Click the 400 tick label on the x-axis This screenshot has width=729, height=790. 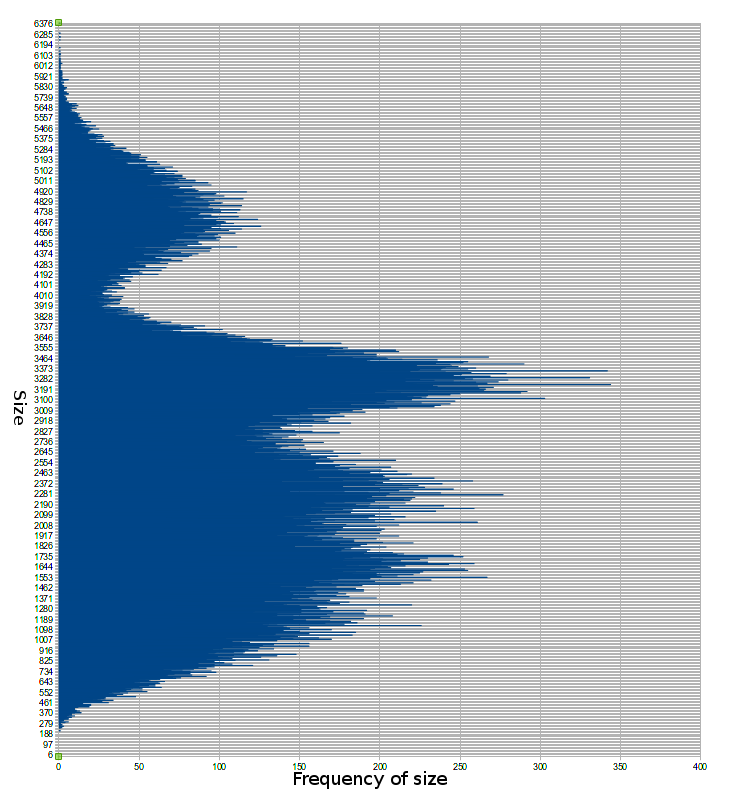700,766
